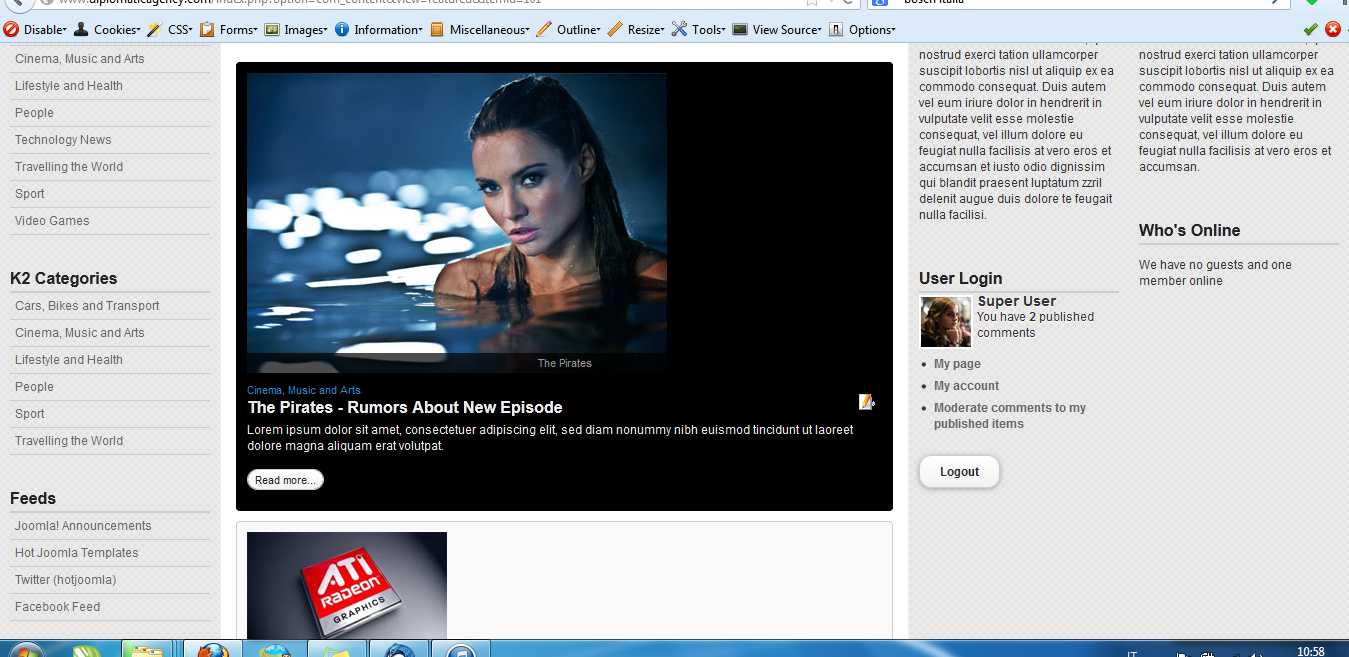Open the Information dropdown menu

click(379, 30)
